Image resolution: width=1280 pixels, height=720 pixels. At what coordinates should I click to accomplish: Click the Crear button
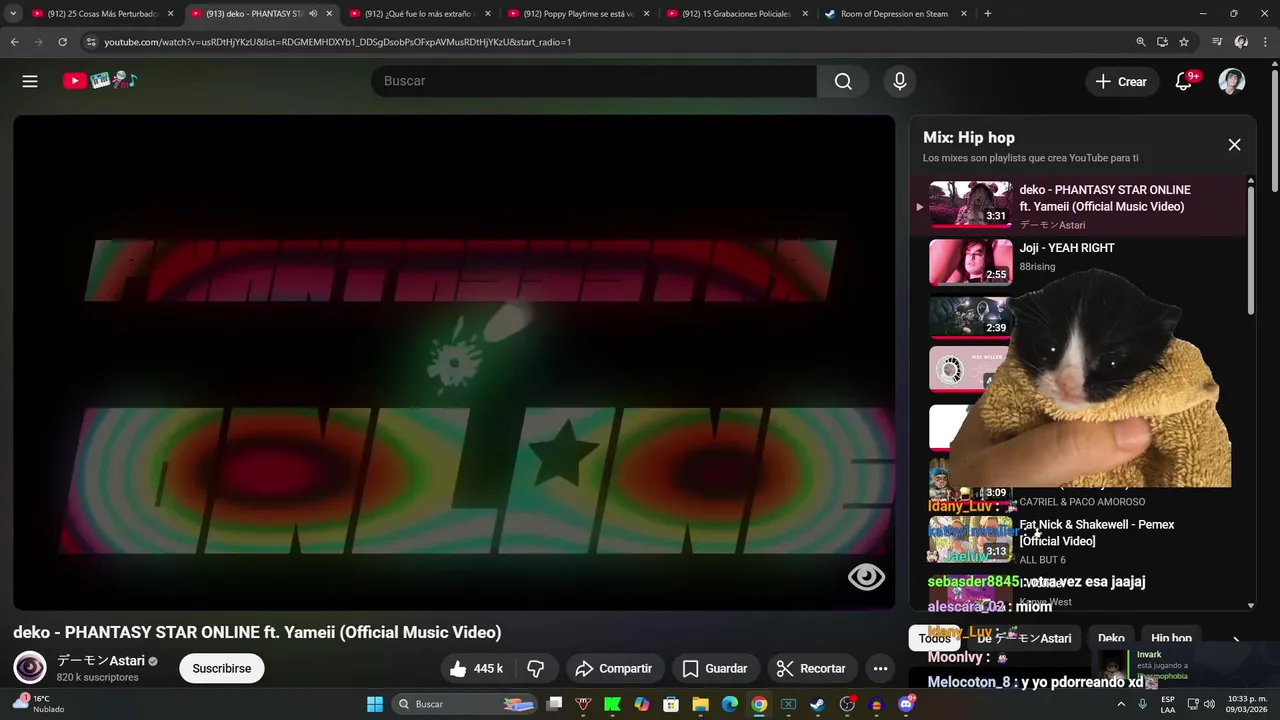[1122, 82]
